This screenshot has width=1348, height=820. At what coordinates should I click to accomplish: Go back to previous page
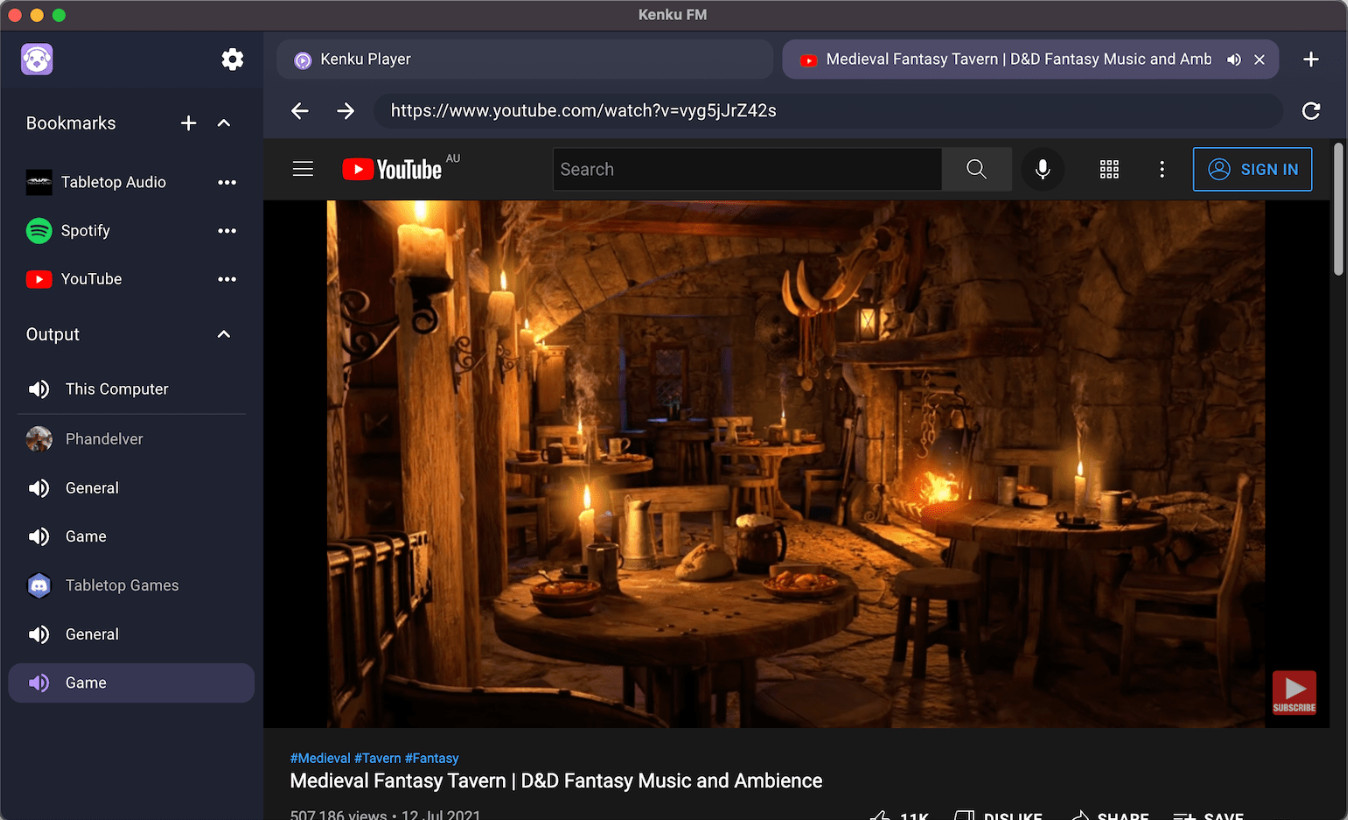[x=300, y=111]
